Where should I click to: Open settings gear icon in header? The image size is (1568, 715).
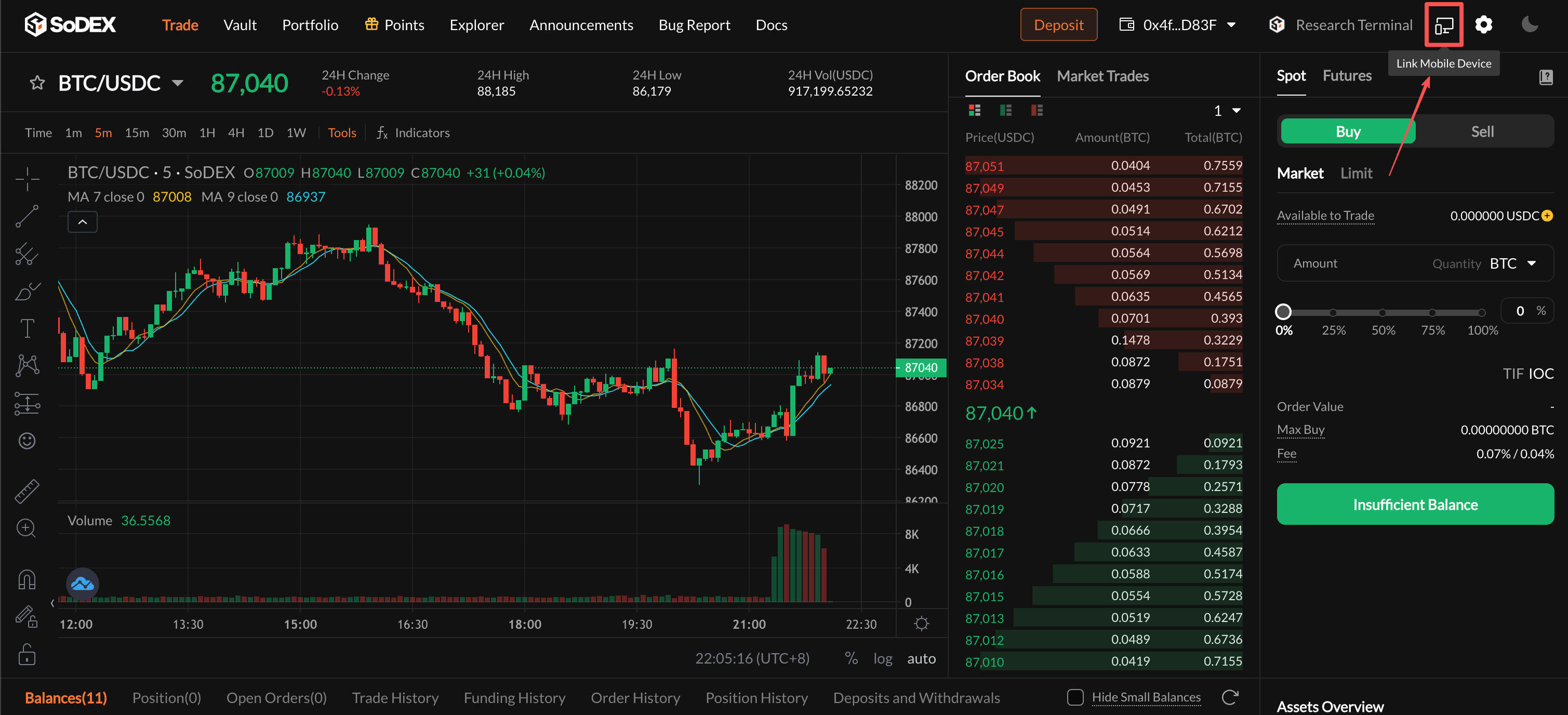coord(1483,25)
